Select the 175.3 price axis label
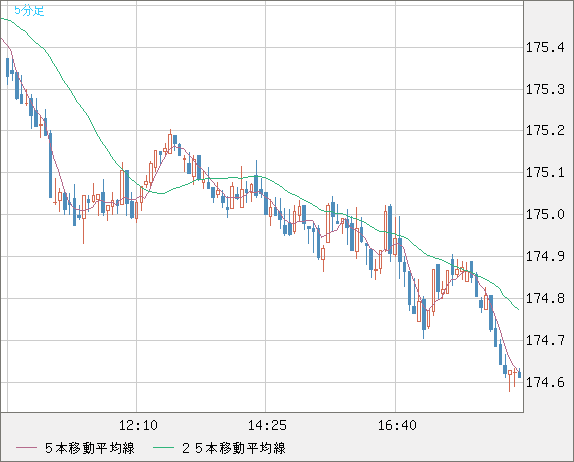This screenshot has height=462, width=574. coord(545,89)
